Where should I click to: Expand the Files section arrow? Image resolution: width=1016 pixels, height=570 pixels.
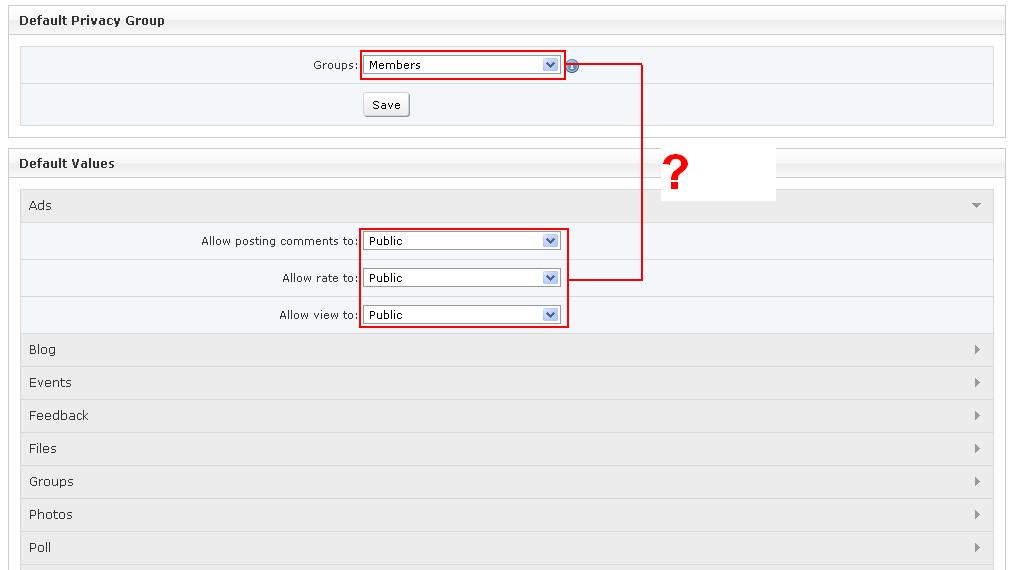(977, 449)
